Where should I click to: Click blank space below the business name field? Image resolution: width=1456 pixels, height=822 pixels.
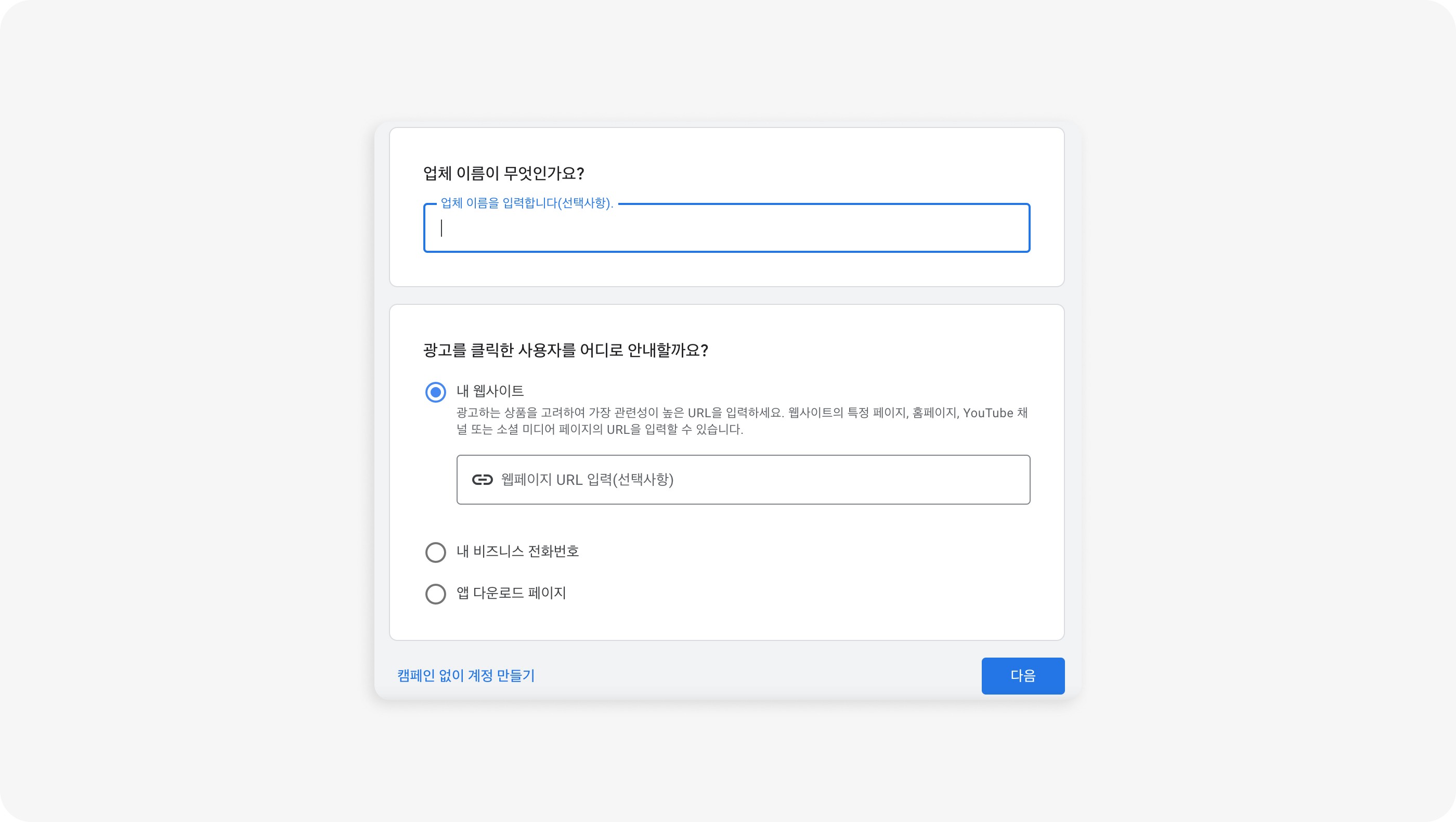click(x=727, y=269)
